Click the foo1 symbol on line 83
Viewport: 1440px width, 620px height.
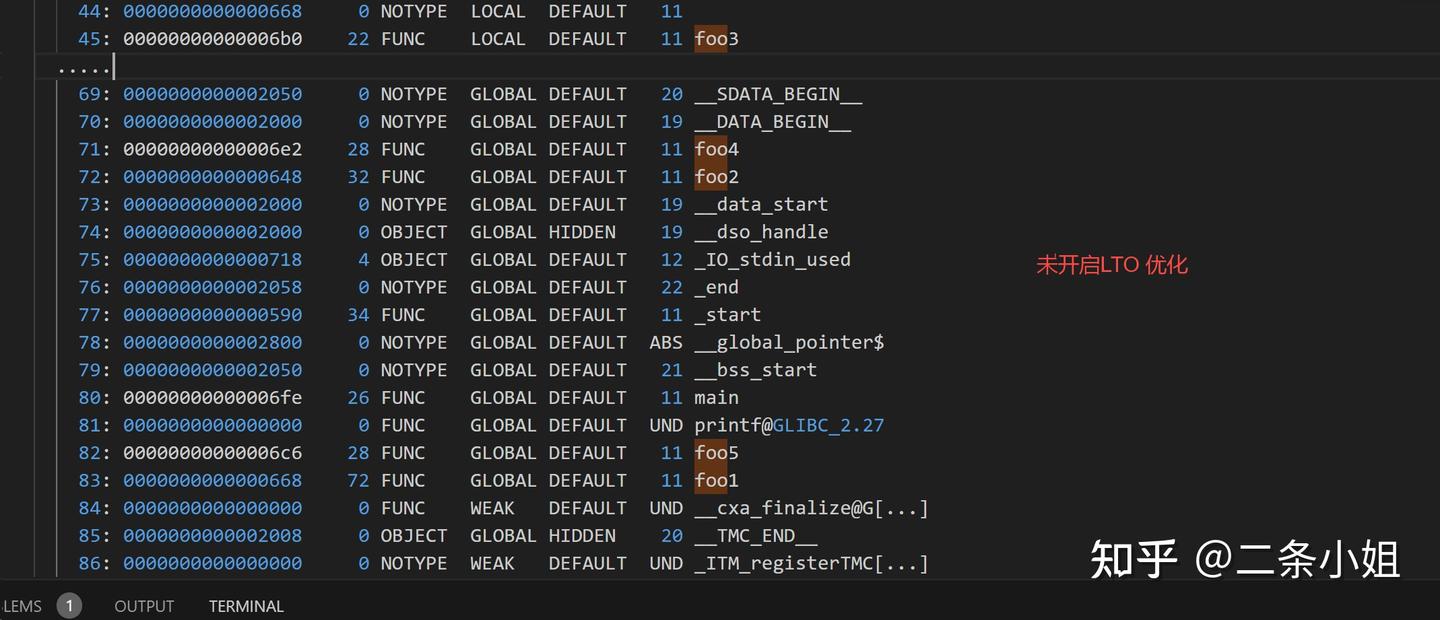click(716, 481)
